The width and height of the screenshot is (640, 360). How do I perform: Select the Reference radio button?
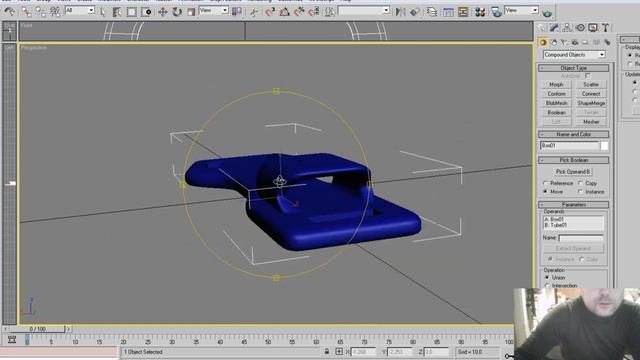(545, 183)
